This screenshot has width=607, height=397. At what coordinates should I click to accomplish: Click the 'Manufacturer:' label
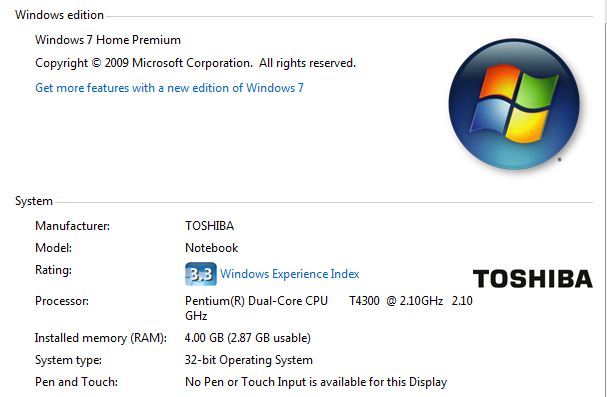coord(72,226)
